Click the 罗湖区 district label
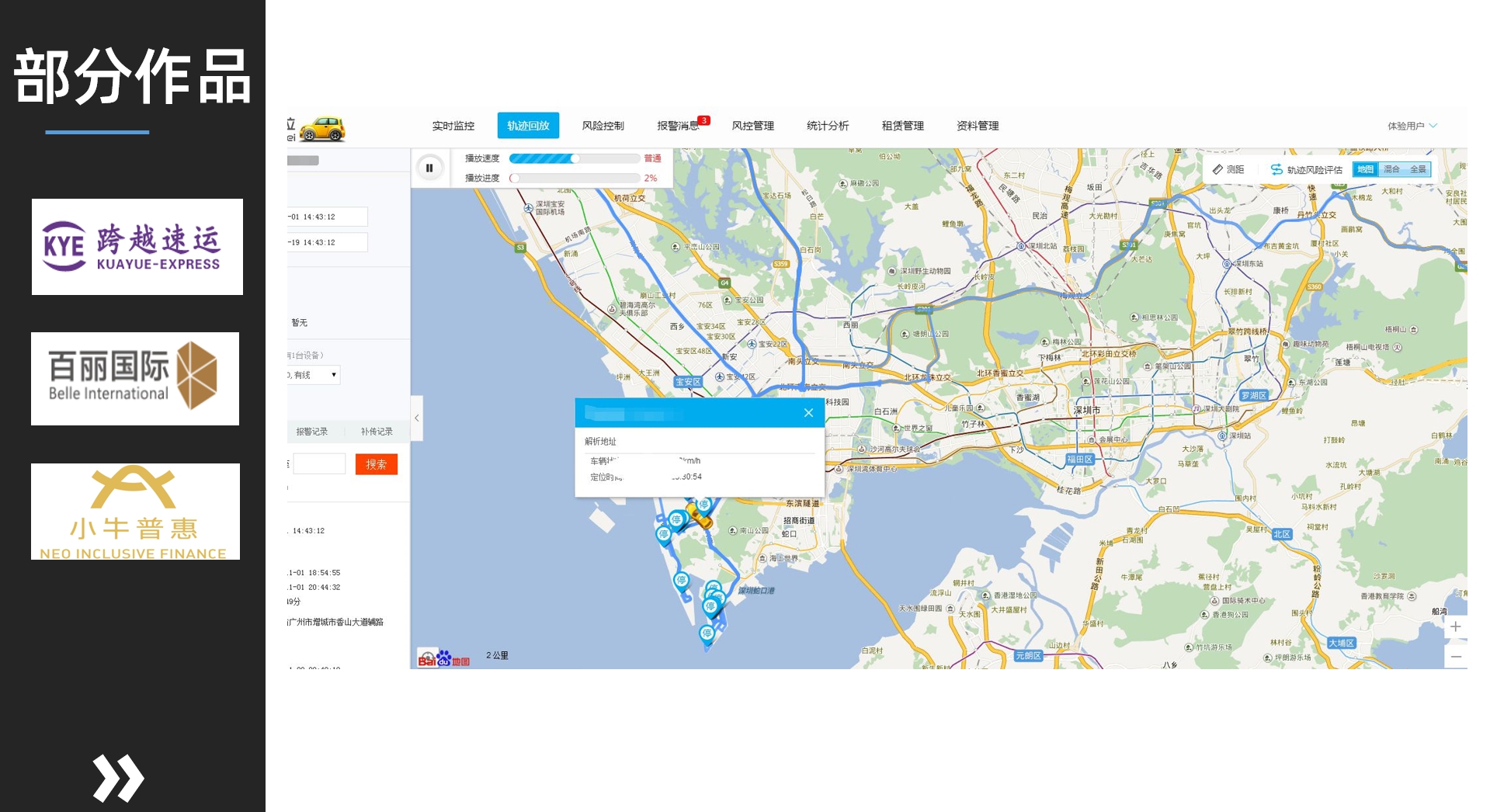The width and height of the screenshot is (1490, 812). [x=1253, y=396]
